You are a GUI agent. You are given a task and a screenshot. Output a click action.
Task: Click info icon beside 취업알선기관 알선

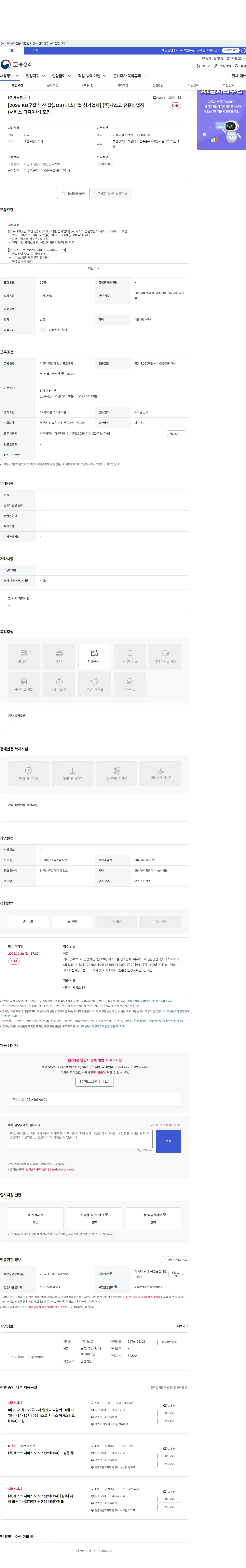point(106,1214)
